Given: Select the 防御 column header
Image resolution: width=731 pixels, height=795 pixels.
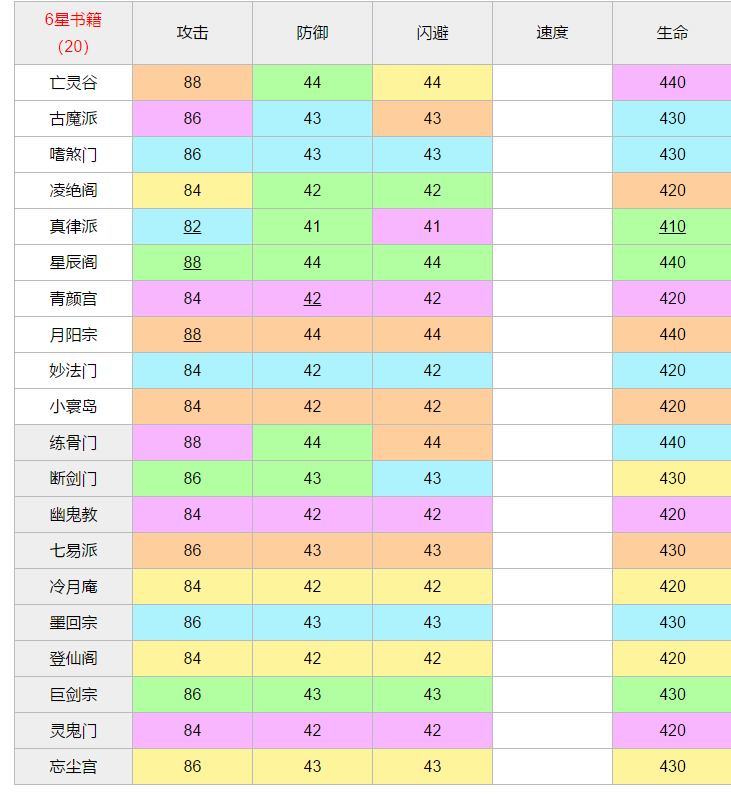Looking at the screenshot, I should (x=312, y=33).
